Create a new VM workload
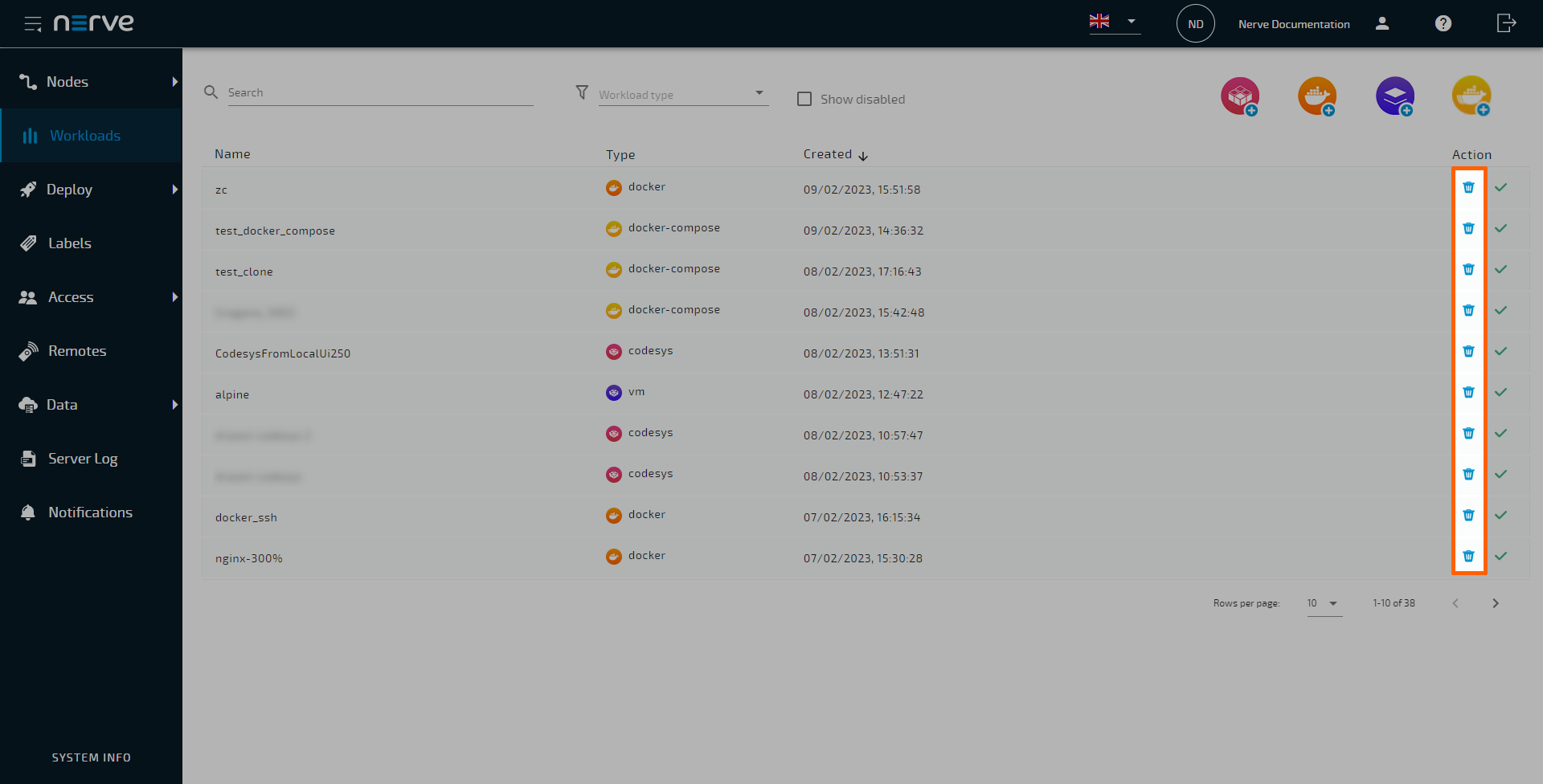This screenshot has height=784, width=1543. click(1395, 96)
